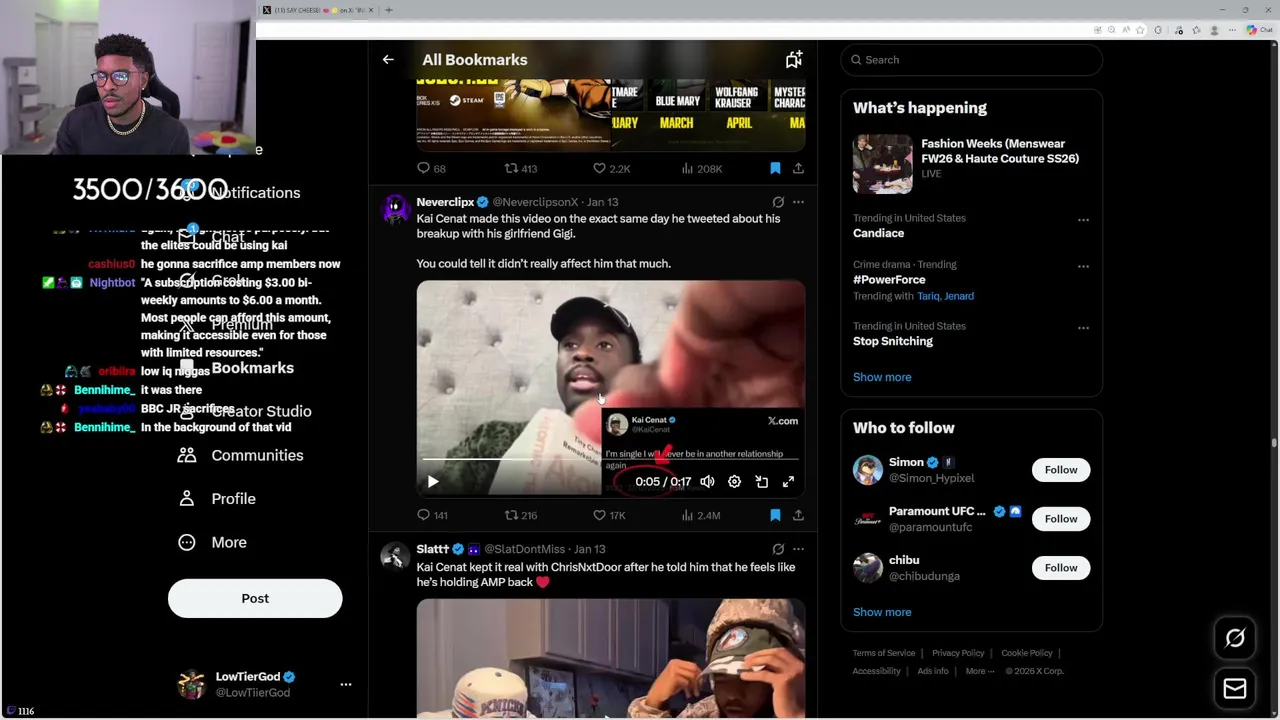Open Ads info link
Screen dimensions: 1280x720
click(933, 671)
